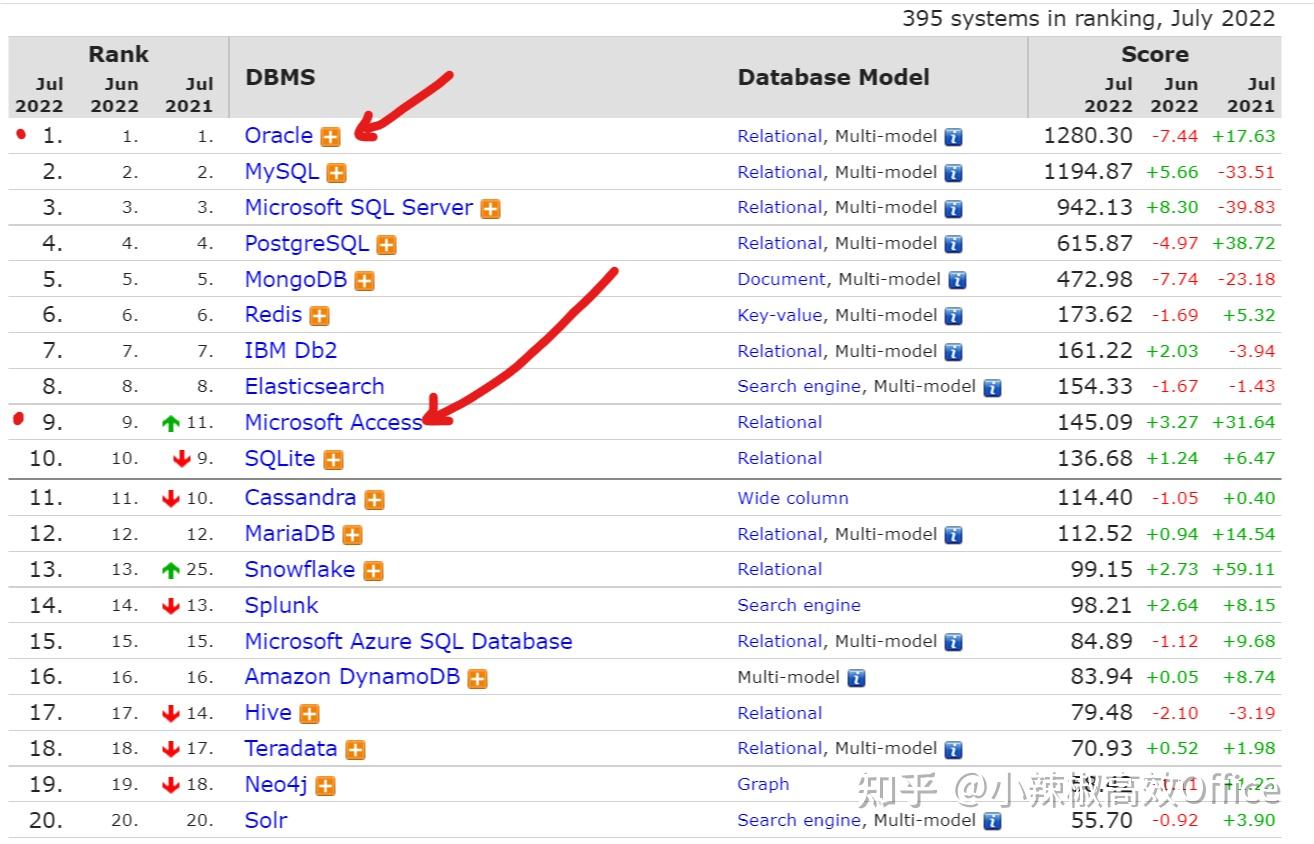Viewport: 1314px width, 844px height.
Task: Follow the Microsoft Access link
Action: coord(333,422)
